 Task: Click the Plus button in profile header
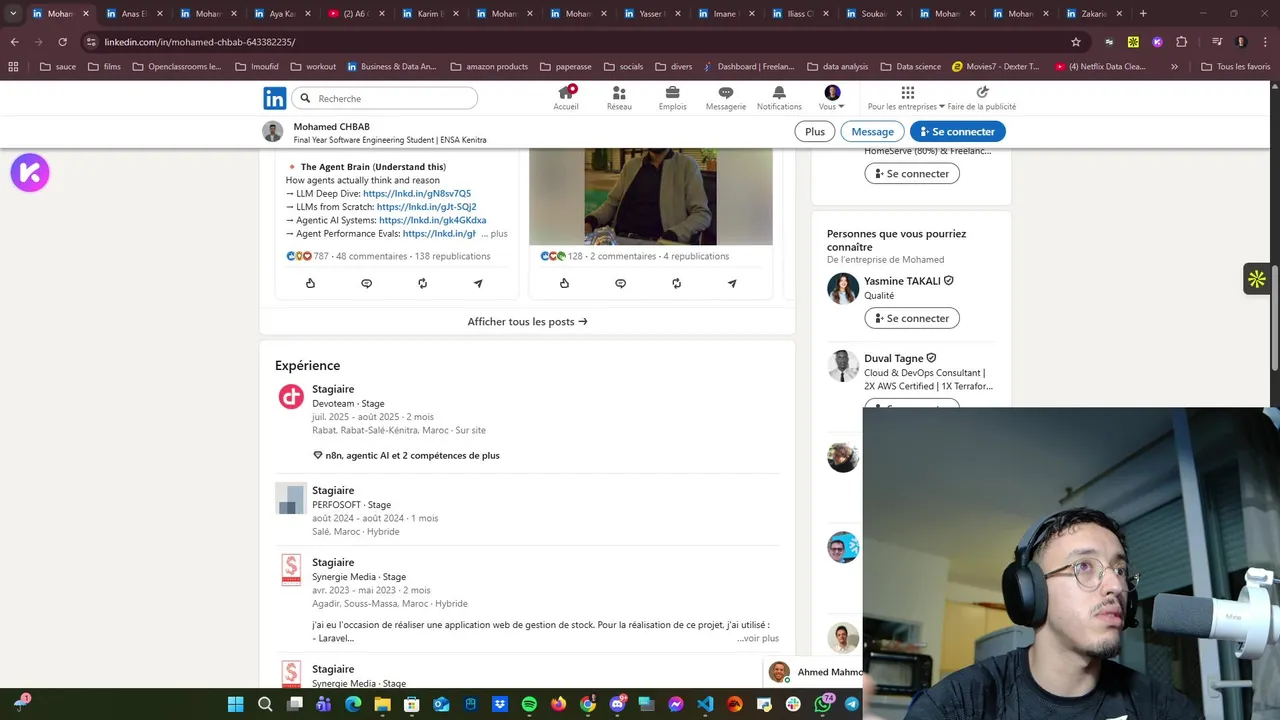[x=815, y=131]
